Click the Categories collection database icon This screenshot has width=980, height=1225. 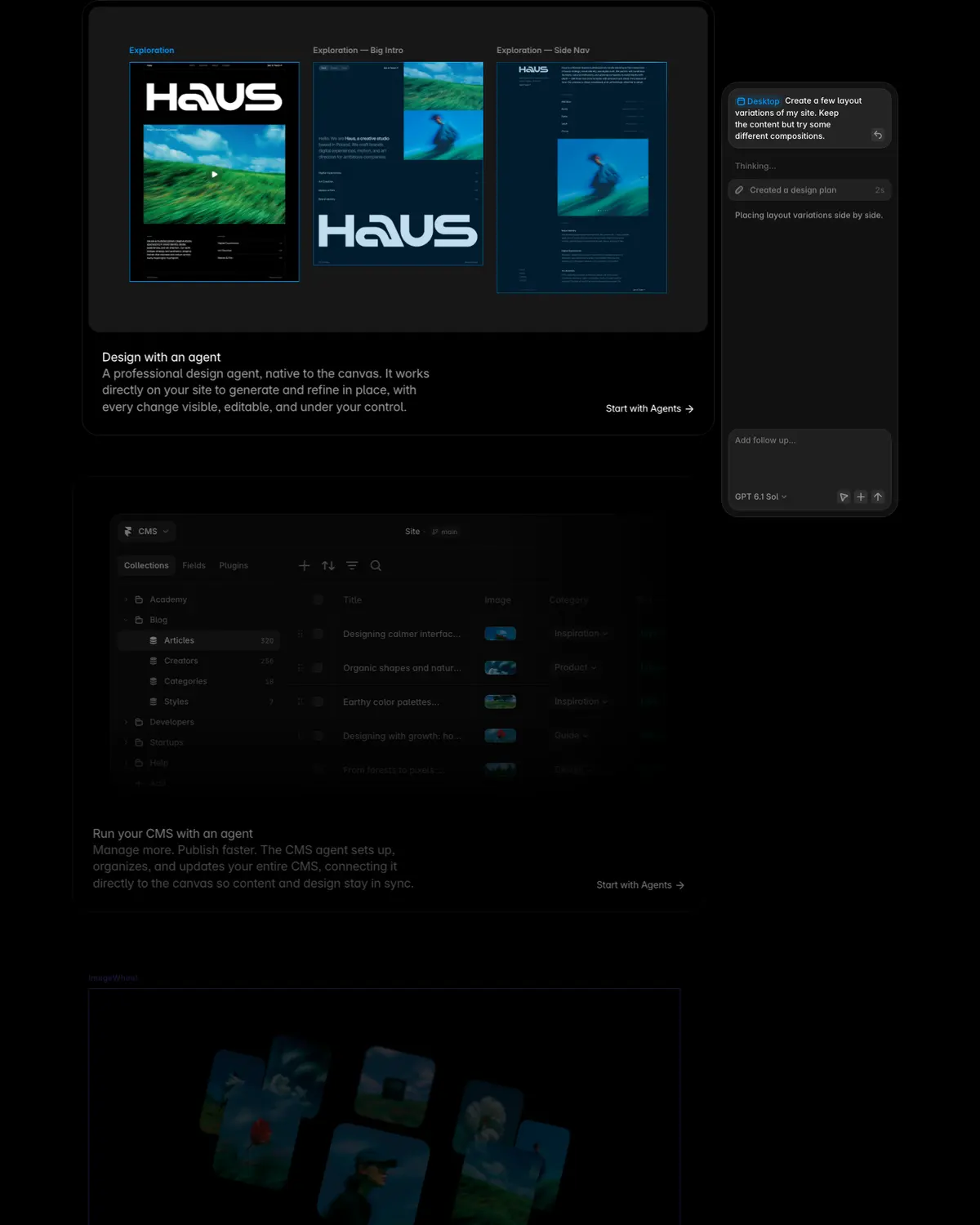coord(154,681)
